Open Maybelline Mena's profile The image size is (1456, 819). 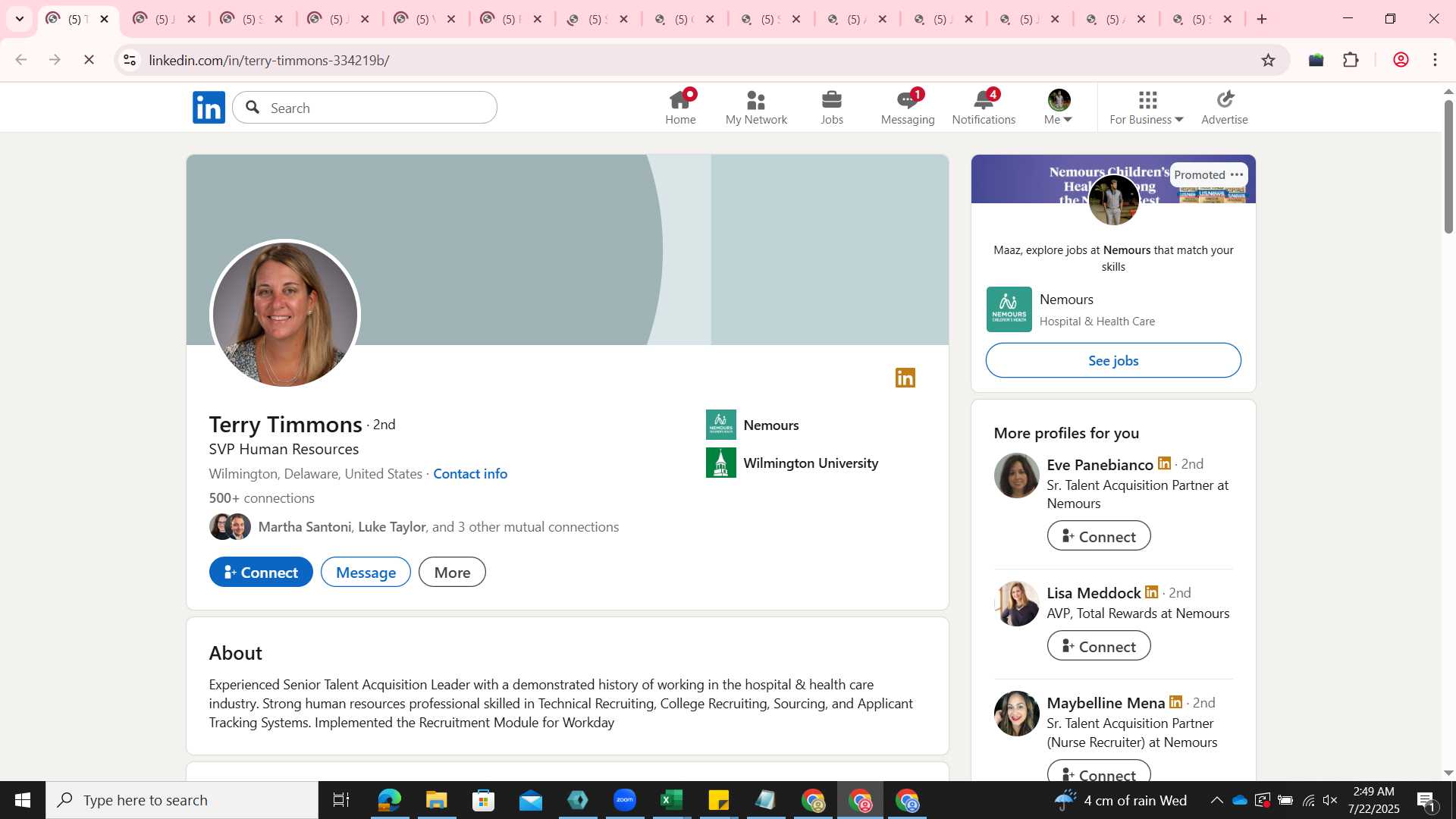click(1106, 702)
